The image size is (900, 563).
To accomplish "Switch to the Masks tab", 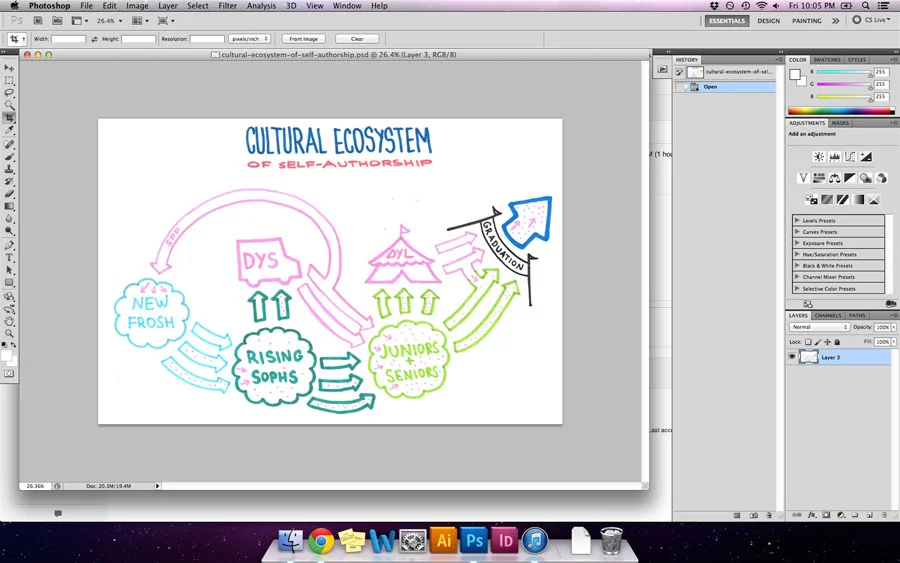I will point(840,123).
